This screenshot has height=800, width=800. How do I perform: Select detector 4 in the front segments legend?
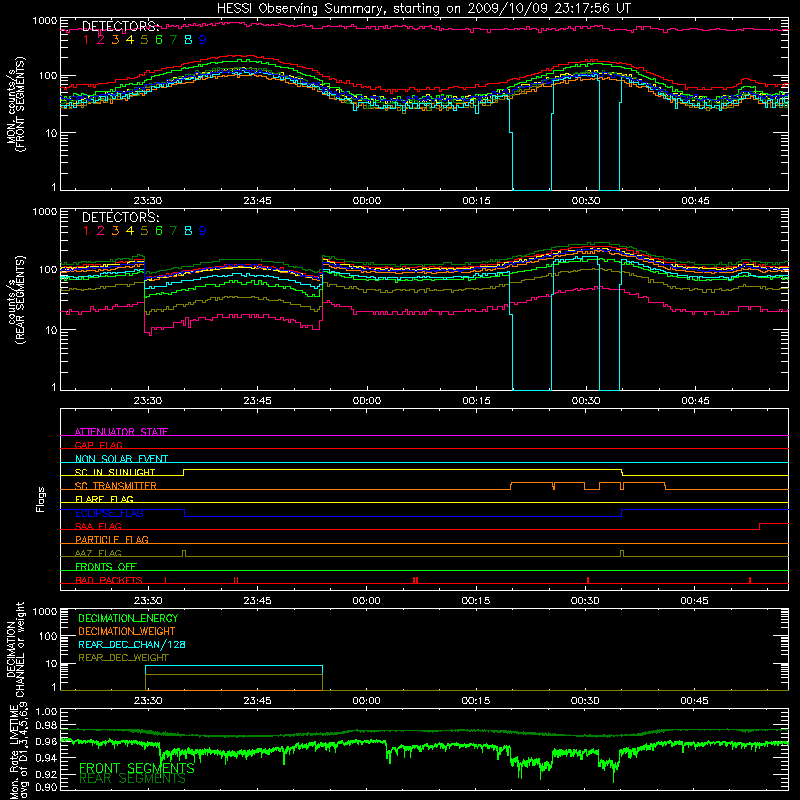coord(130,40)
